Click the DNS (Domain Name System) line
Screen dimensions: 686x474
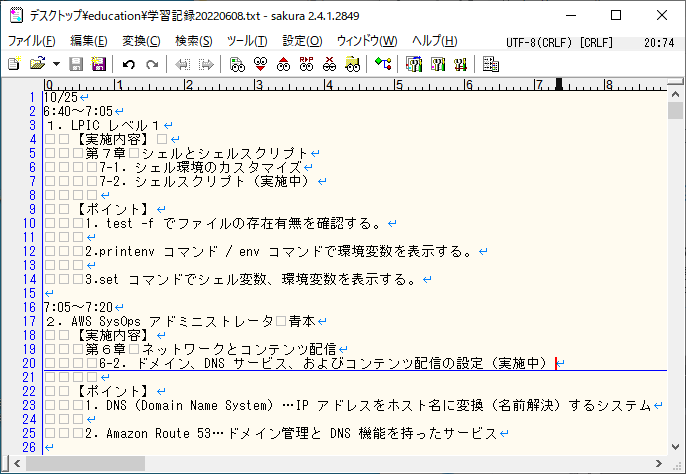click(368, 405)
